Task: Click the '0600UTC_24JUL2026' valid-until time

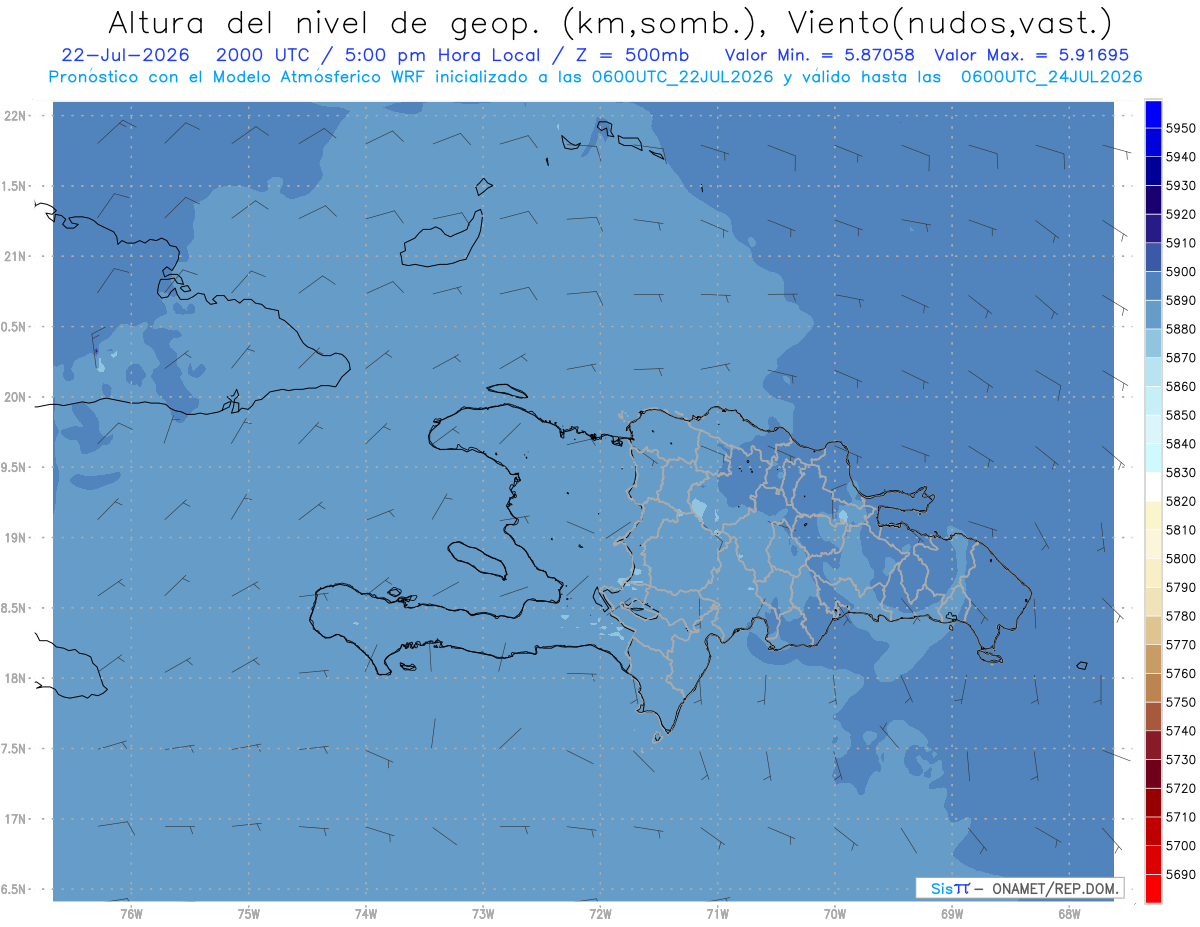Action: click(1050, 77)
